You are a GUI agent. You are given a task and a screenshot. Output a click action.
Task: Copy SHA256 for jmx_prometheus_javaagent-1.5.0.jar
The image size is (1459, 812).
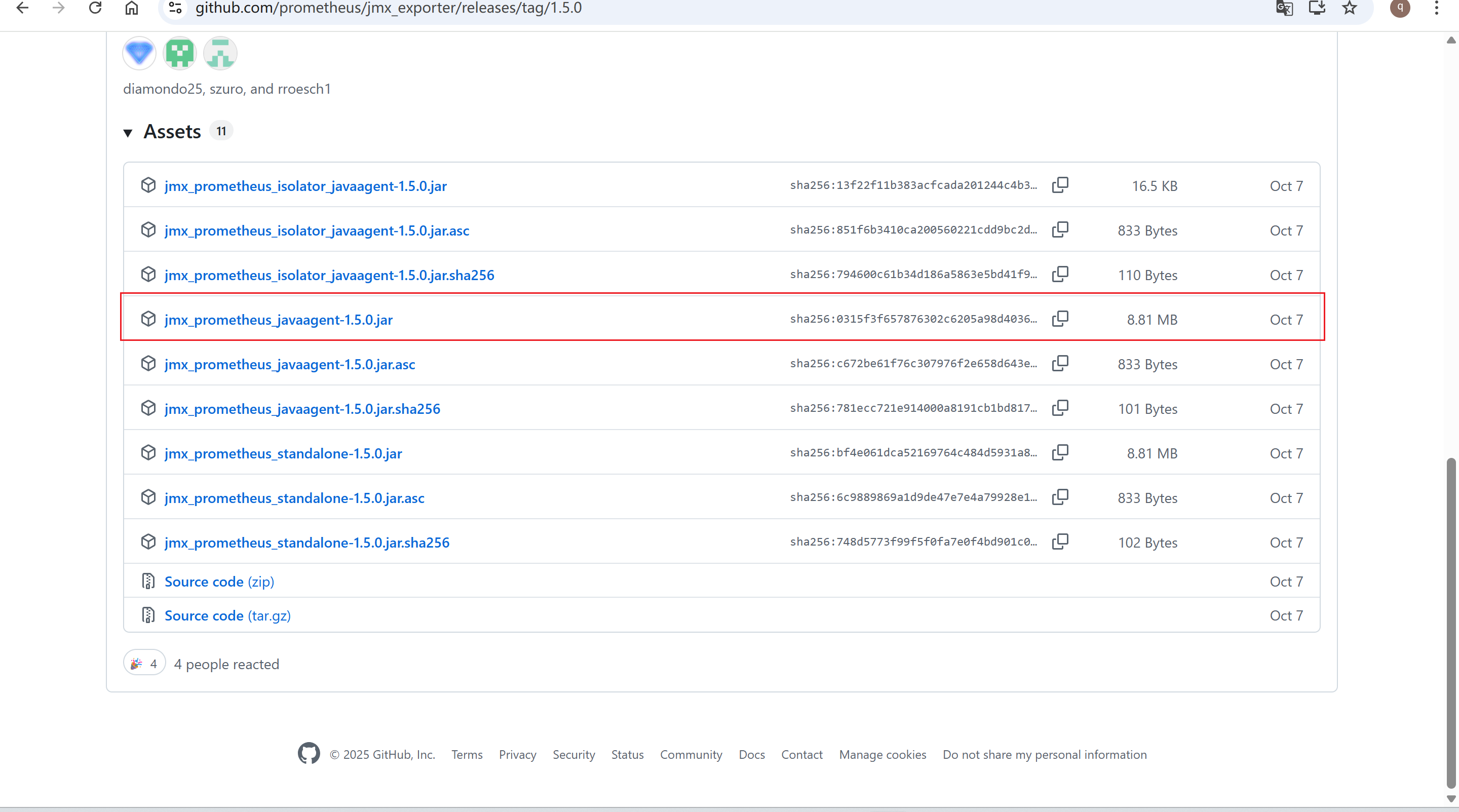pyautogui.click(x=1060, y=319)
